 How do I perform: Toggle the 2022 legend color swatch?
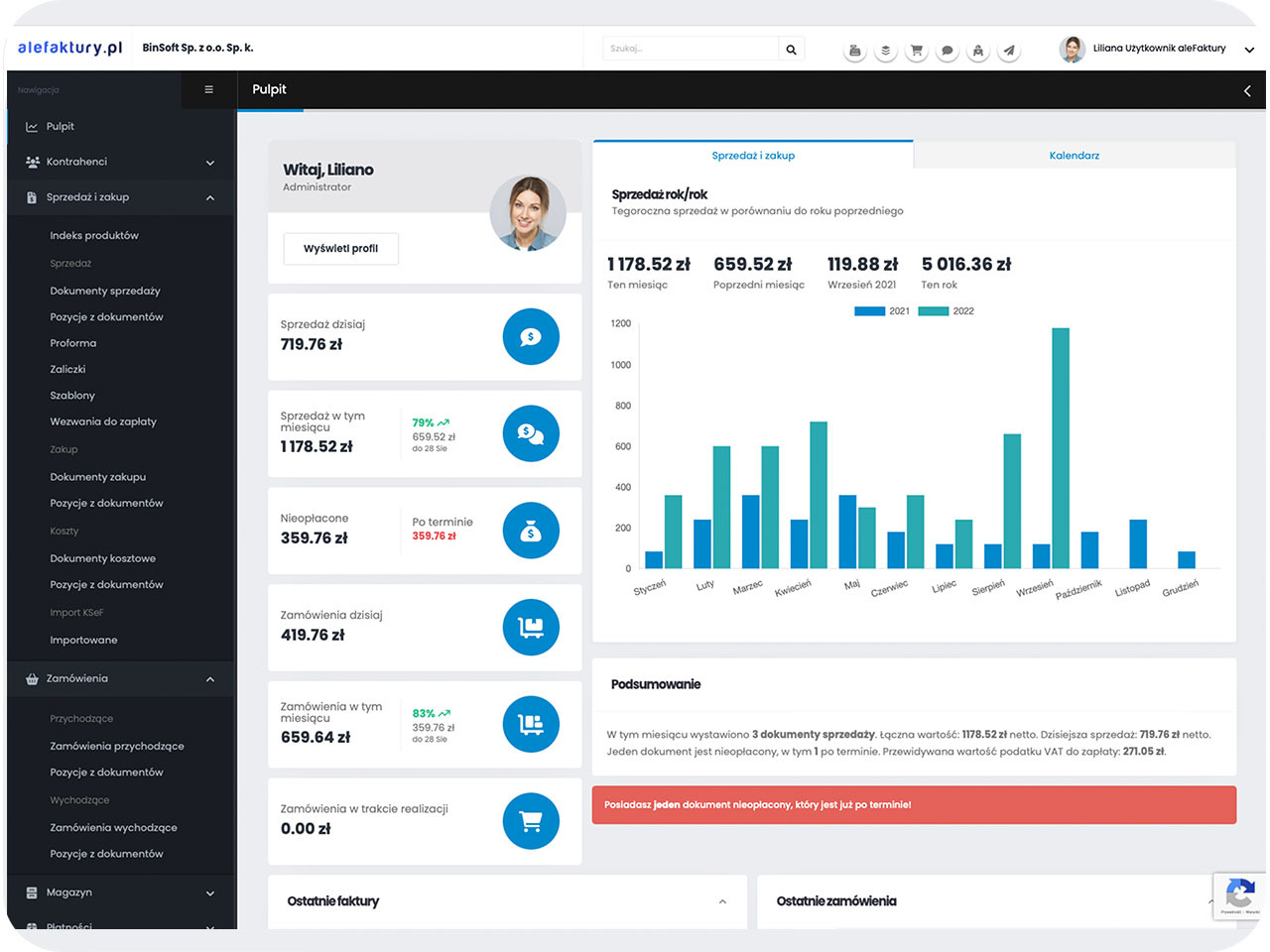click(x=934, y=311)
